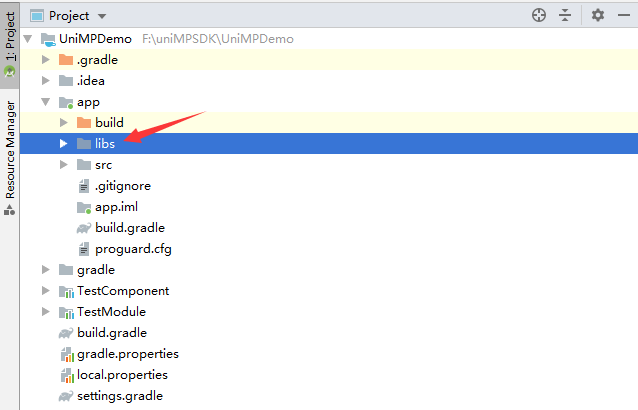Select the libs folder name
The height and width of the screenshot is (410, 638).
(105, 144)
